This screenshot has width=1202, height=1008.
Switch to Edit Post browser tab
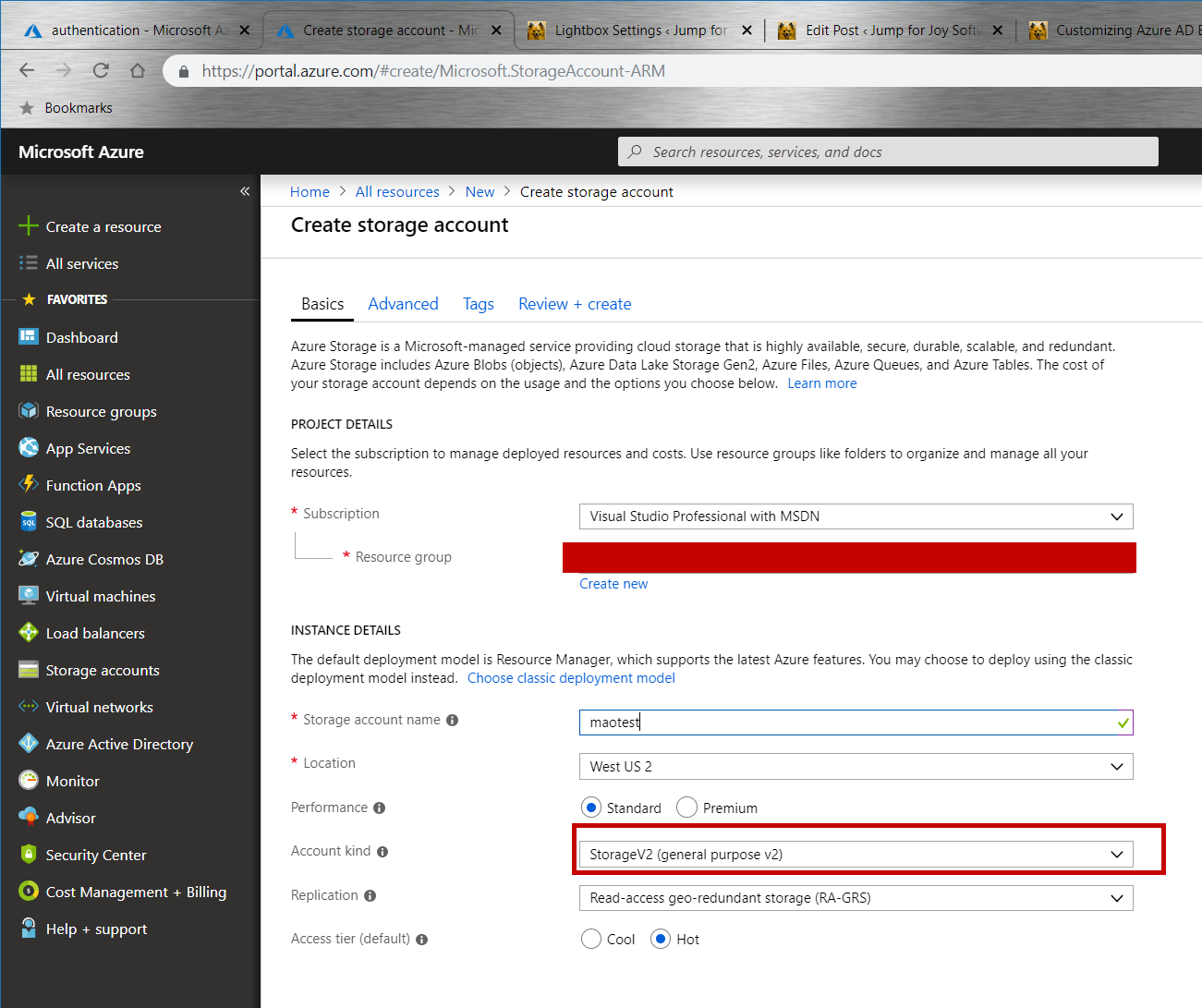tap(889, 30)
